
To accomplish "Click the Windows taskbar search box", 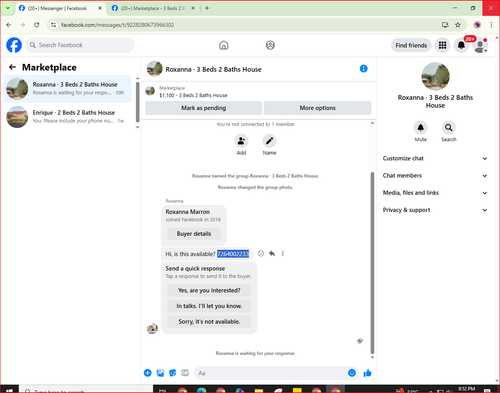I will [86, 390].
